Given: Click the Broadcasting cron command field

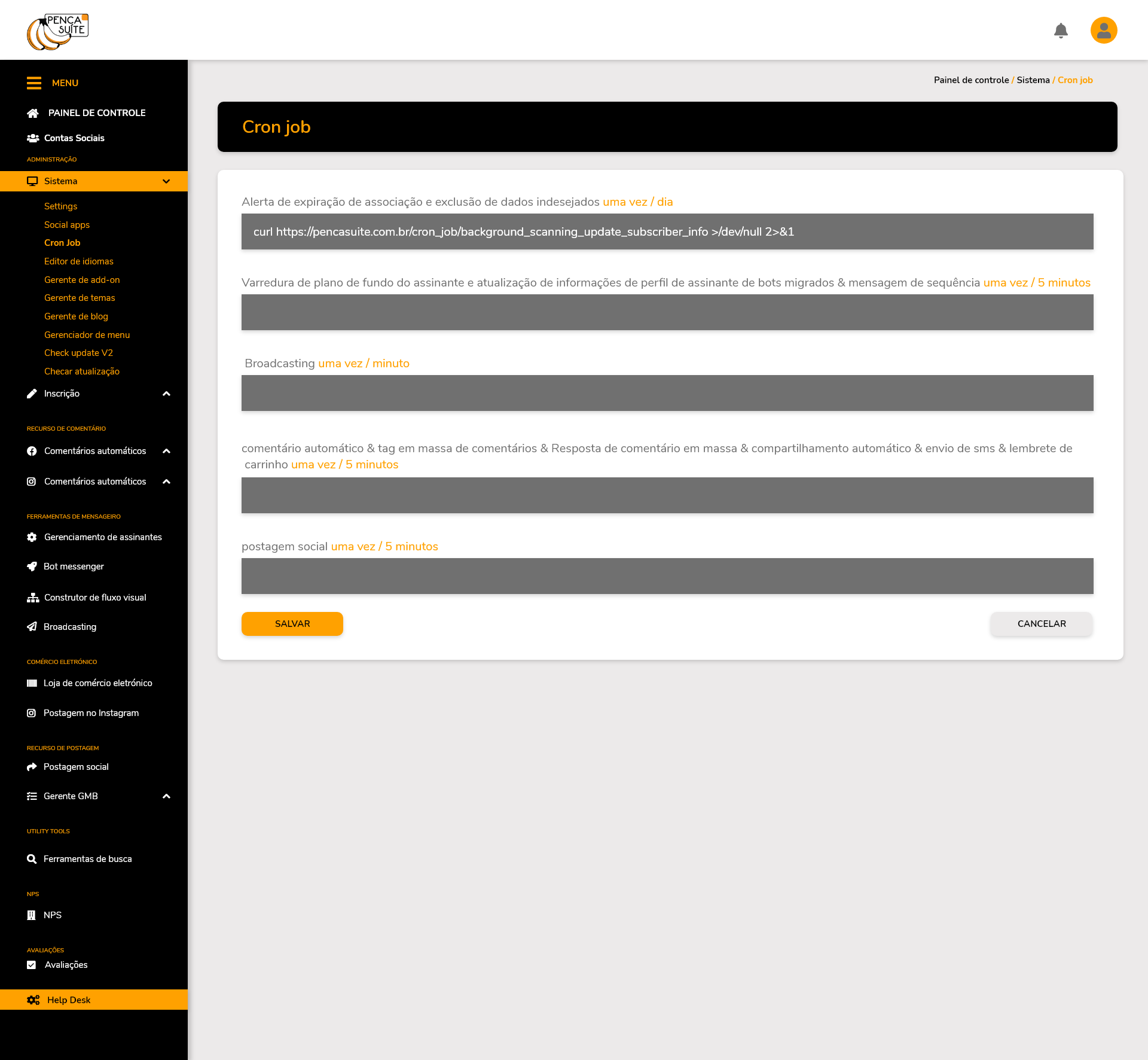Looking at the screenshot, I should pyautogui.click(x=667, y=393).
